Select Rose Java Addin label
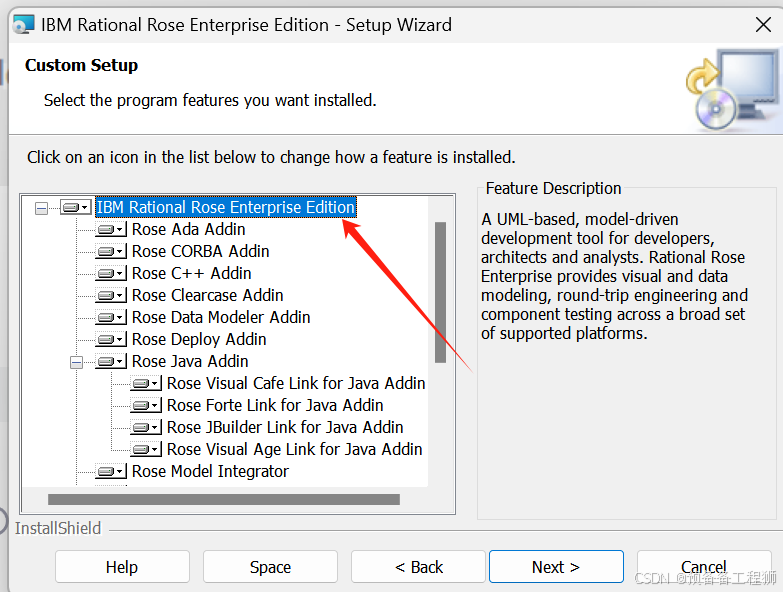This screenshot has height=592, width=783. 190,361
